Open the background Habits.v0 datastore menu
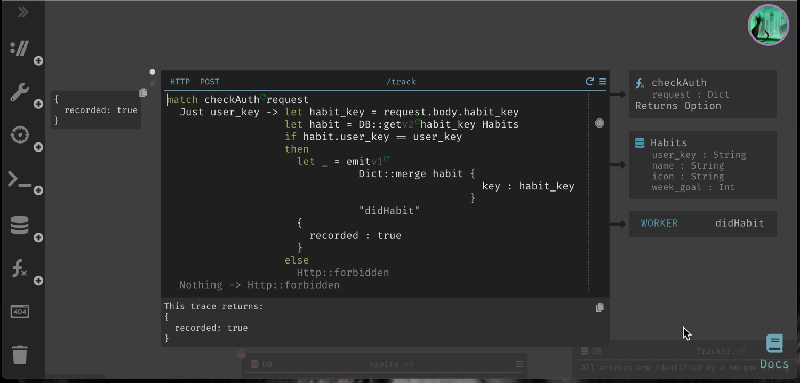This screenshot has width=800, height=383. coord(519,364)
